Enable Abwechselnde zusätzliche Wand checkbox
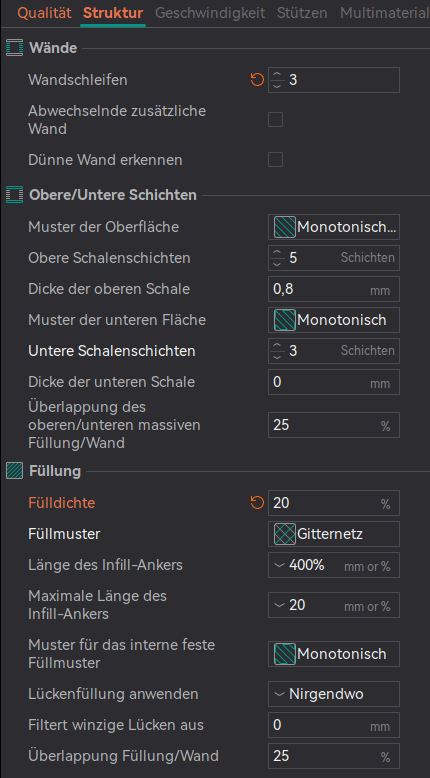 point(275,120)
